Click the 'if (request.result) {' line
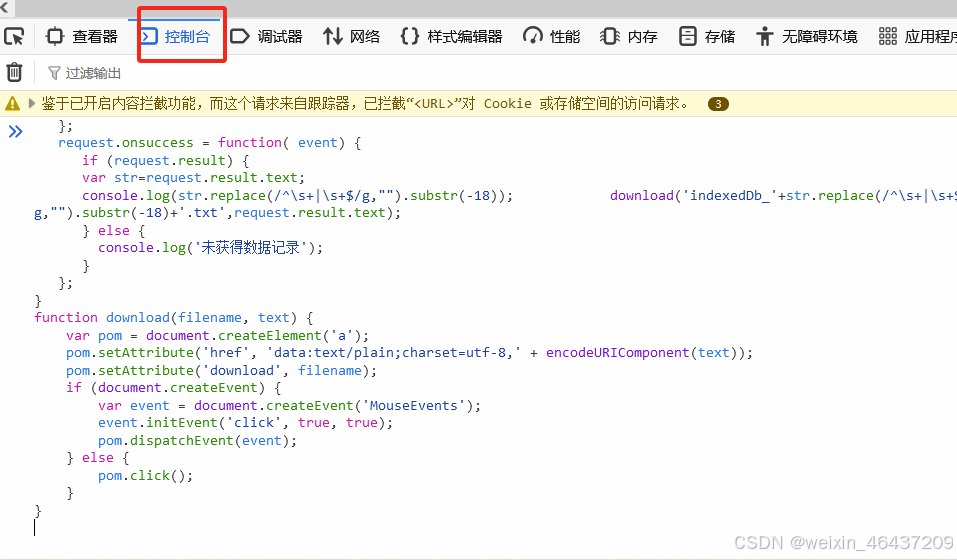 coord(165,160)
